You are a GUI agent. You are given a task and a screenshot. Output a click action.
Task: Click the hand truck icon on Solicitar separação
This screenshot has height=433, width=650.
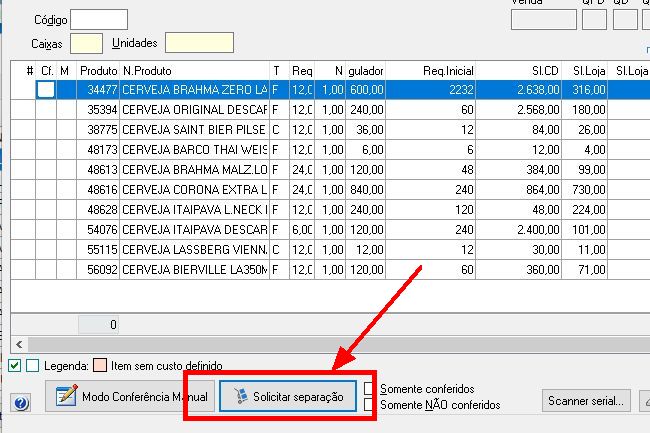tap(240, 396)
